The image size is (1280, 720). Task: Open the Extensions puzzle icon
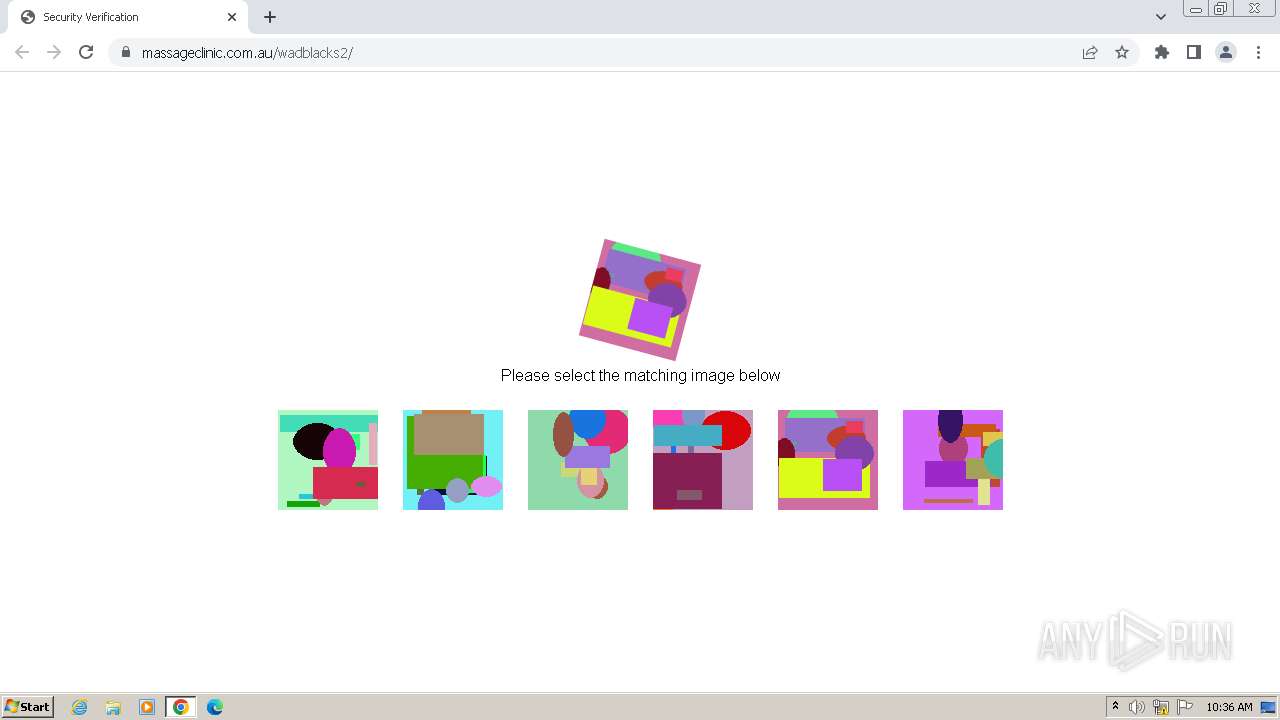[1162, 52]
